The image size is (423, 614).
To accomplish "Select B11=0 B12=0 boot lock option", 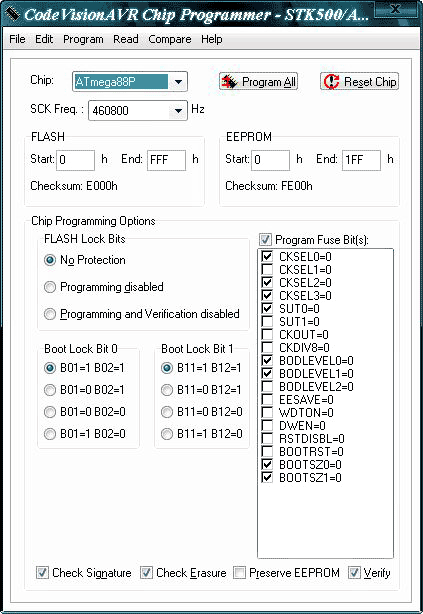I will [x=167, y=412].
